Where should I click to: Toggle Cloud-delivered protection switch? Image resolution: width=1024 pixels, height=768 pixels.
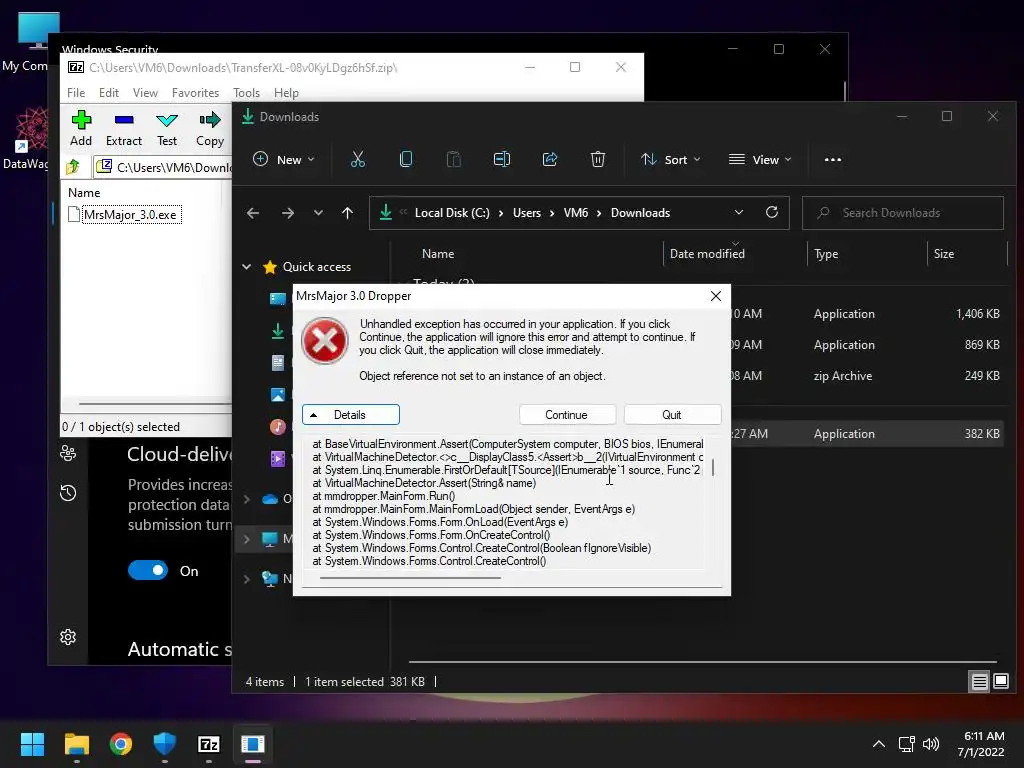148,570
